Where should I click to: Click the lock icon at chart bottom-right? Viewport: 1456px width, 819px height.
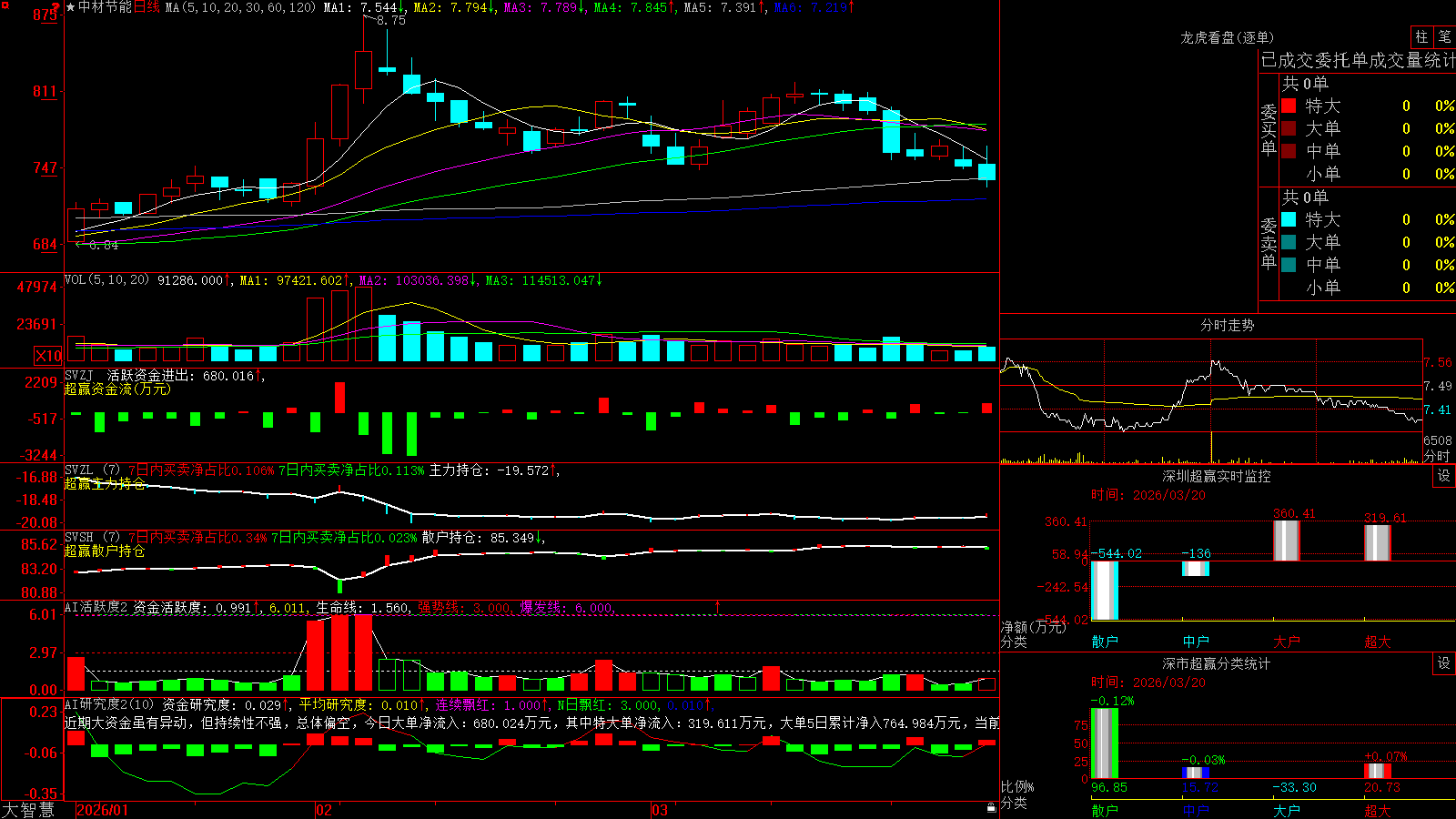point(992,808)
